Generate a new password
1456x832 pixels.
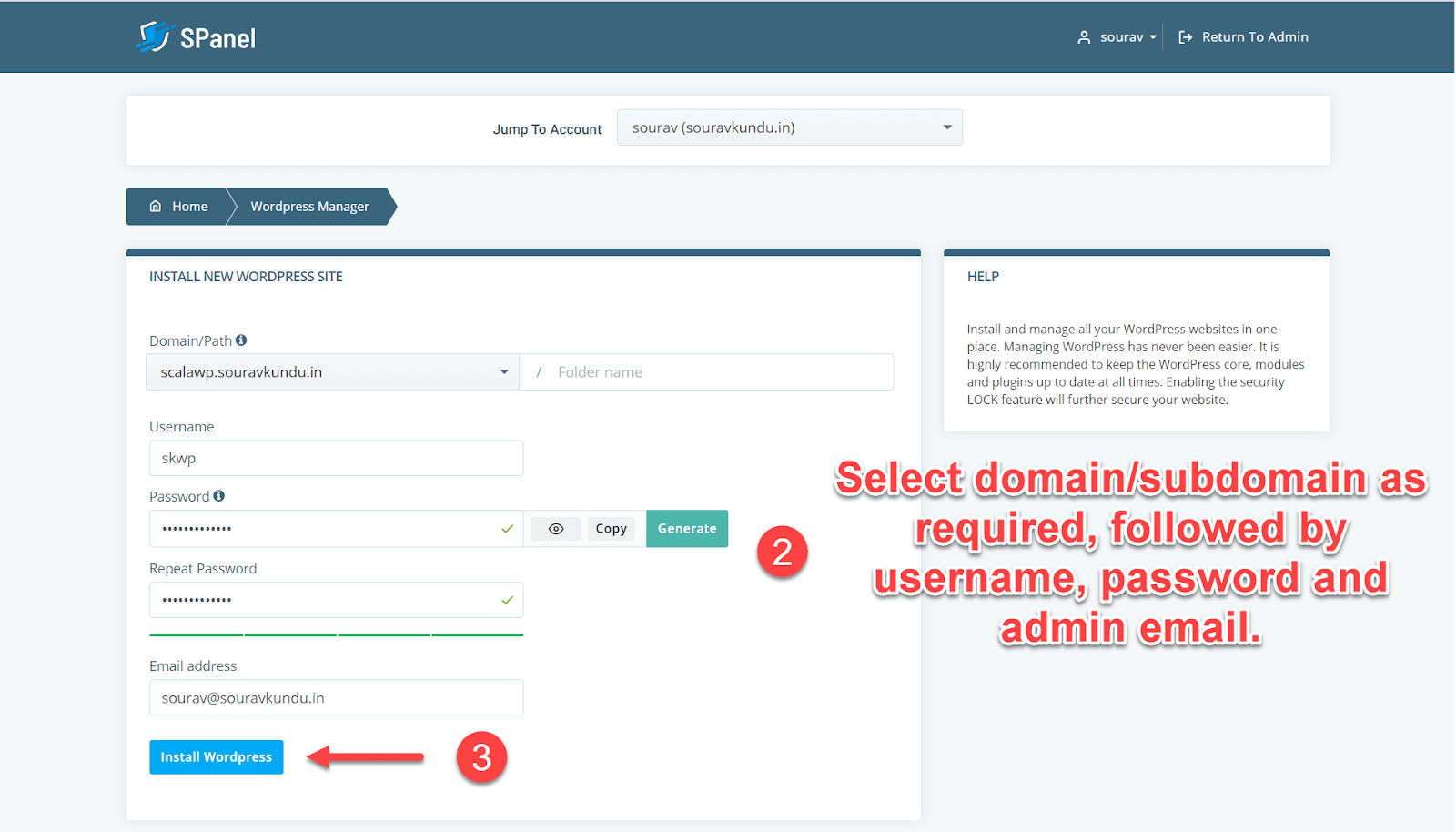click(x=687, y=529)
